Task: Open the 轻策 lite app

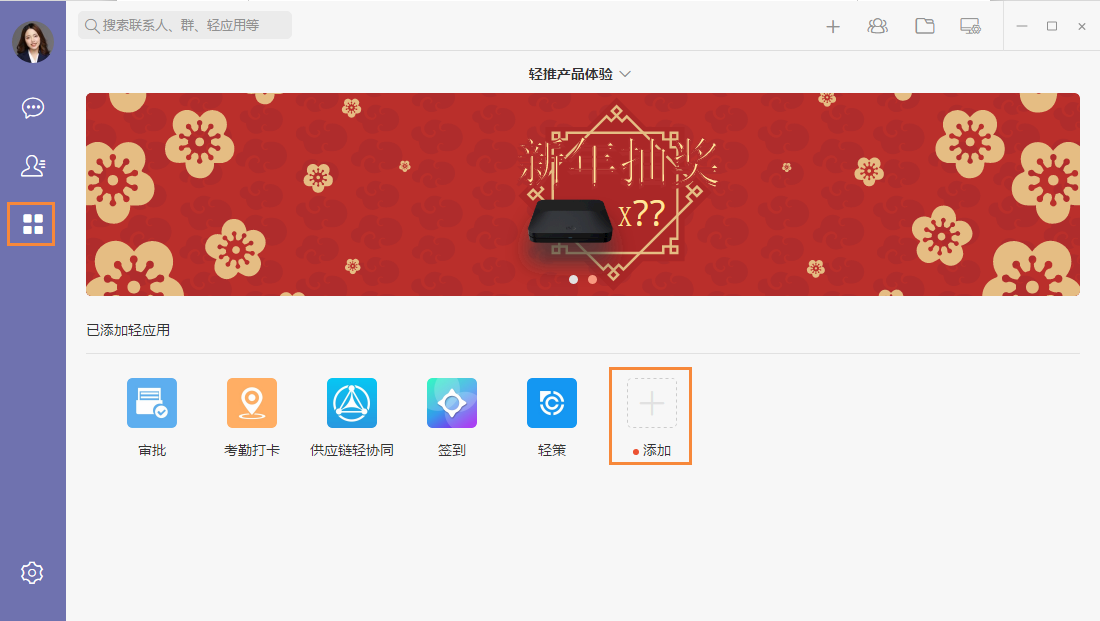Action: [x=551, y=402]
